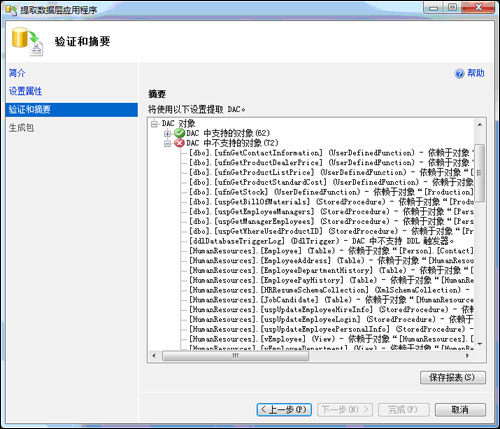Image resolution: width=500 pixels, height=429 pixels.
Task: Go to the 设置属性 wizard page
Action: coord(25,91)
